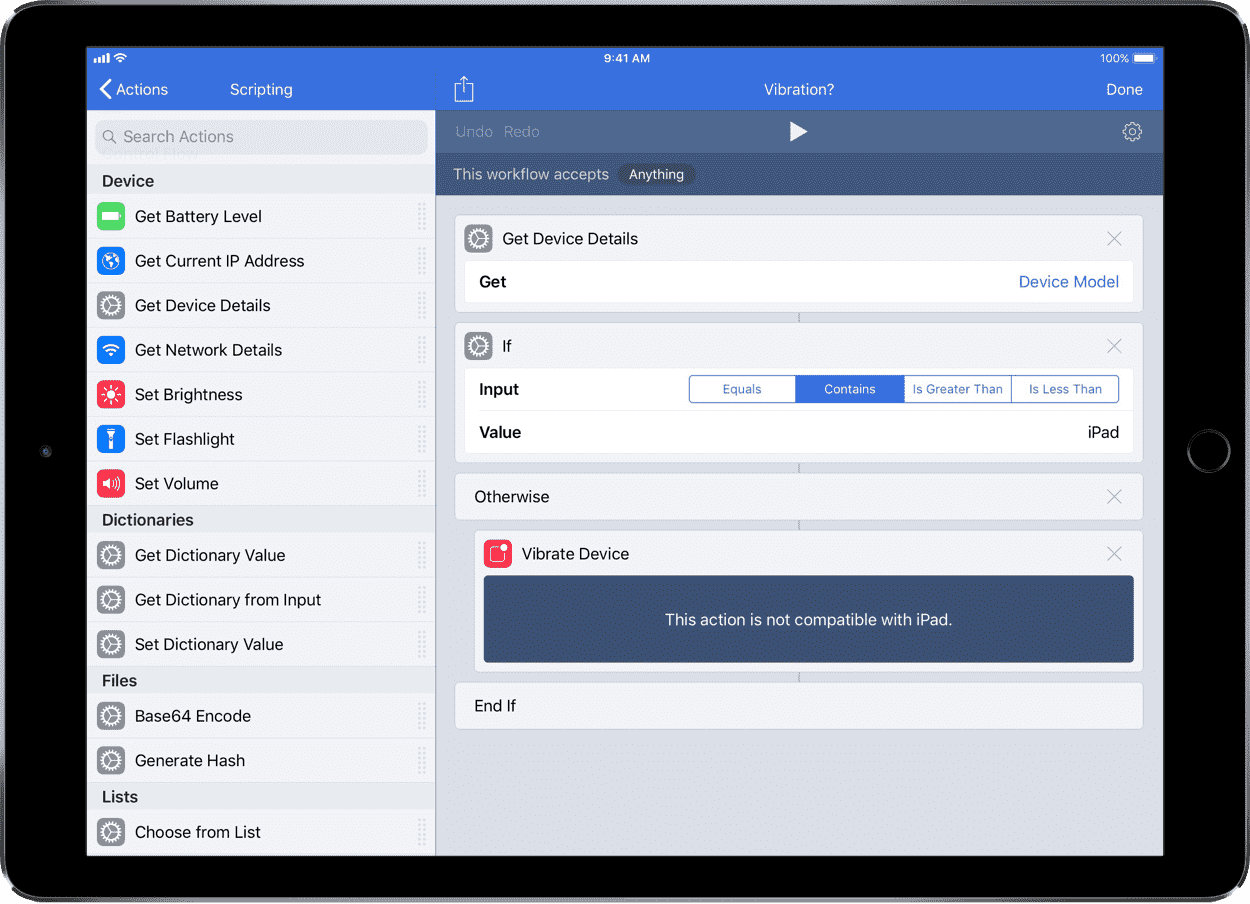Select the Contains condition
The width and height of the screenshot is (1250, 904).
(850, 389)
